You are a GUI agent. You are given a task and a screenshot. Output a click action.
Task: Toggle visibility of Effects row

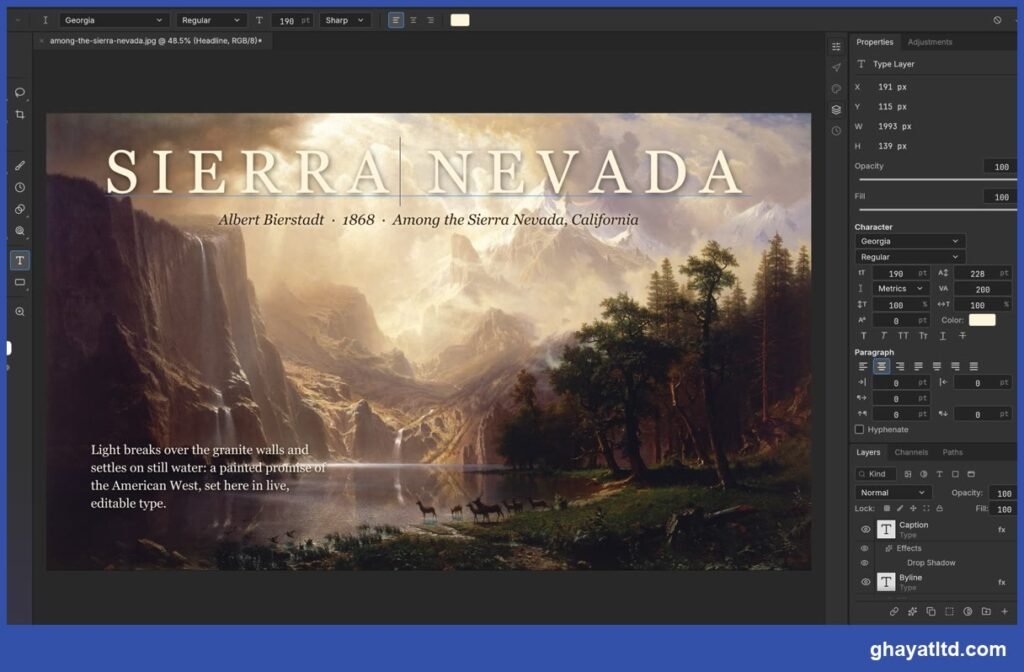(x=865, y=549)
